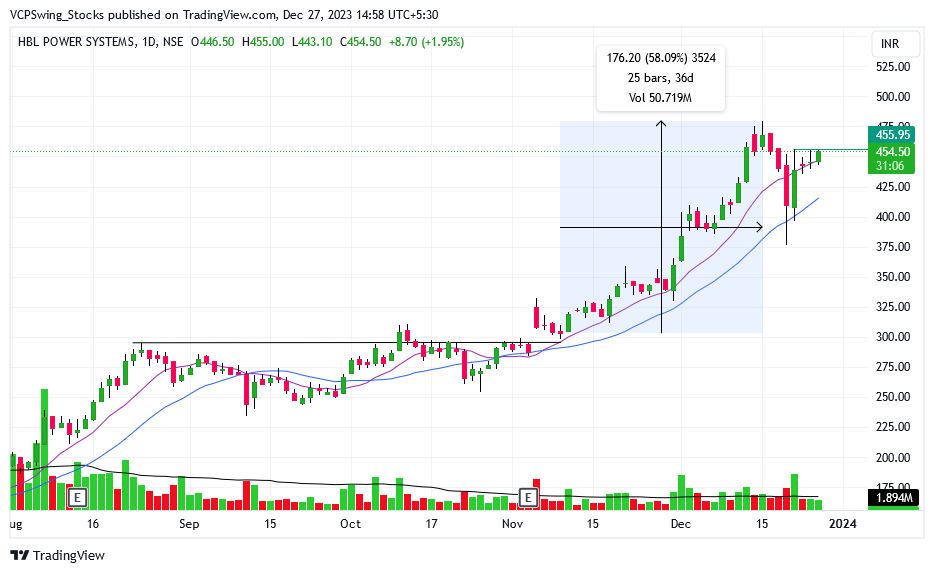
Task: Click the +8.70 (+1.95%) change value
Action: pos(426,42)
